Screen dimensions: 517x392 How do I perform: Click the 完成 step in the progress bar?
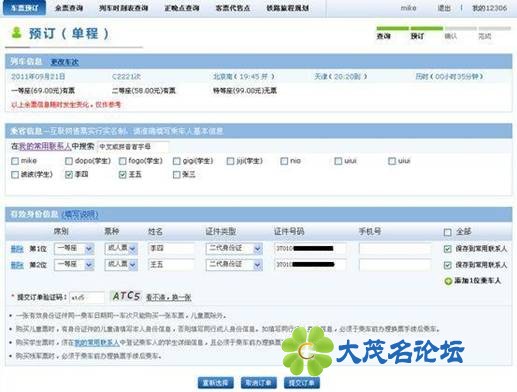click(x=485, y=36)
